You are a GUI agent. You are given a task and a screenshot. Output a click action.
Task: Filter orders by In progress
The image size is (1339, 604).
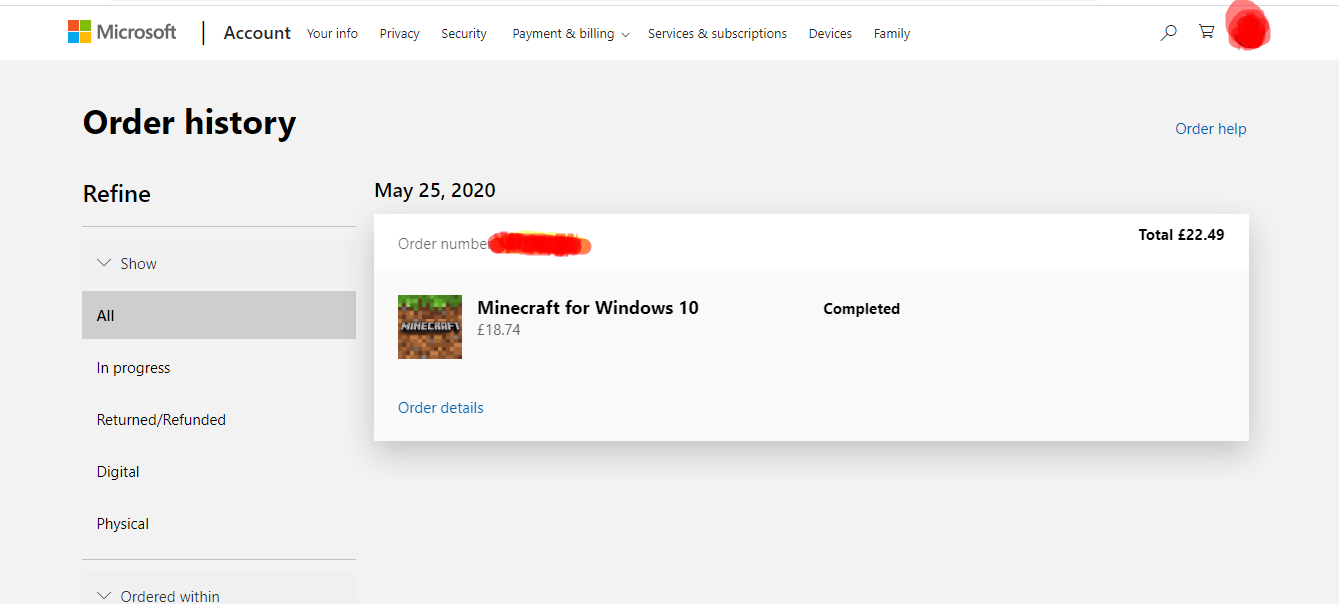219,368
